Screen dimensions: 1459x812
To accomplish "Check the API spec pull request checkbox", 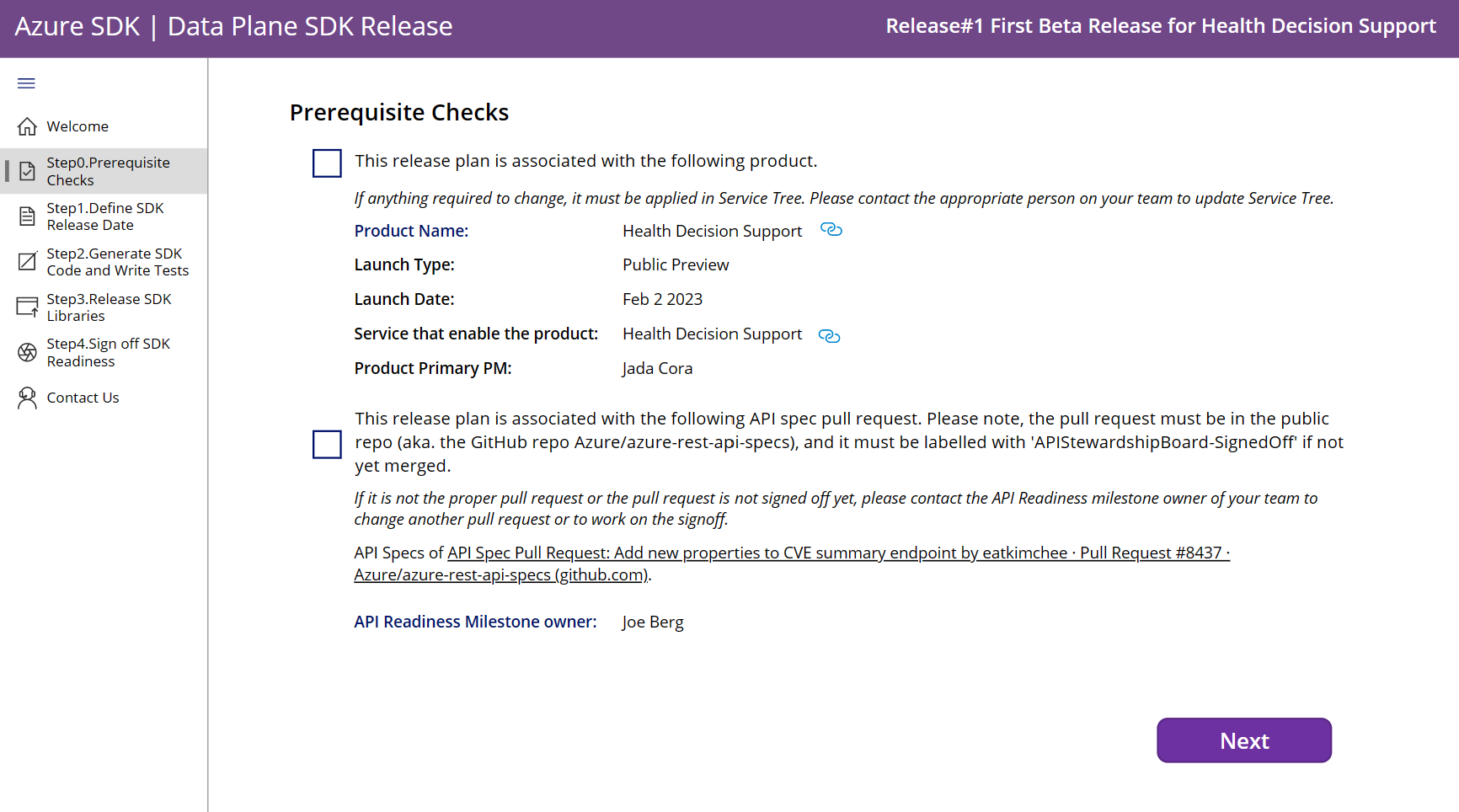I will point(327,444).
